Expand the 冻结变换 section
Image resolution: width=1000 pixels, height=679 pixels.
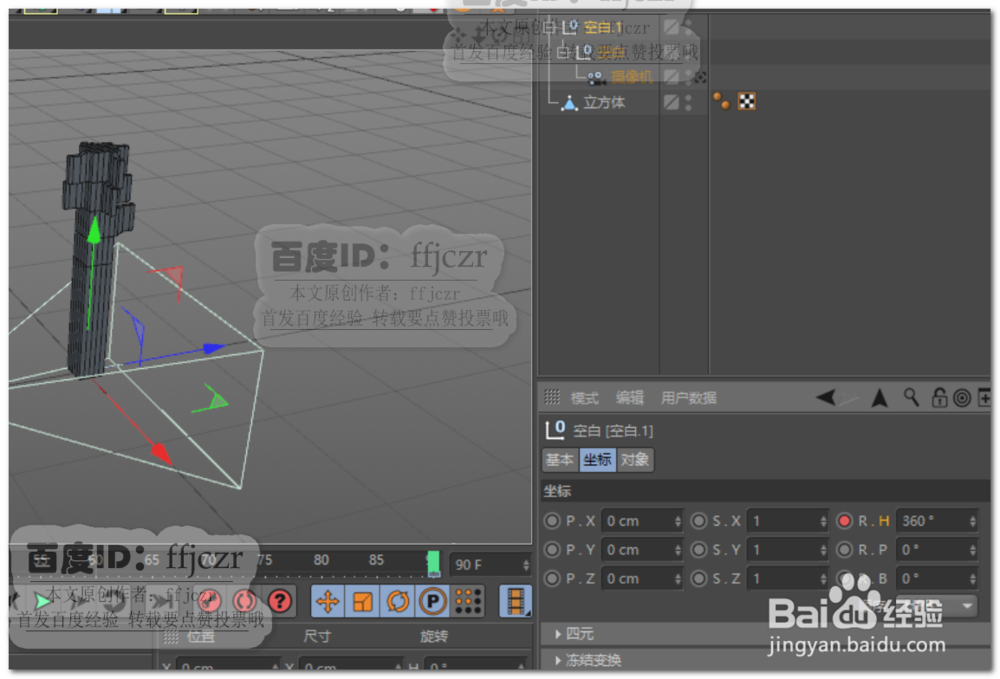[587, 660]
